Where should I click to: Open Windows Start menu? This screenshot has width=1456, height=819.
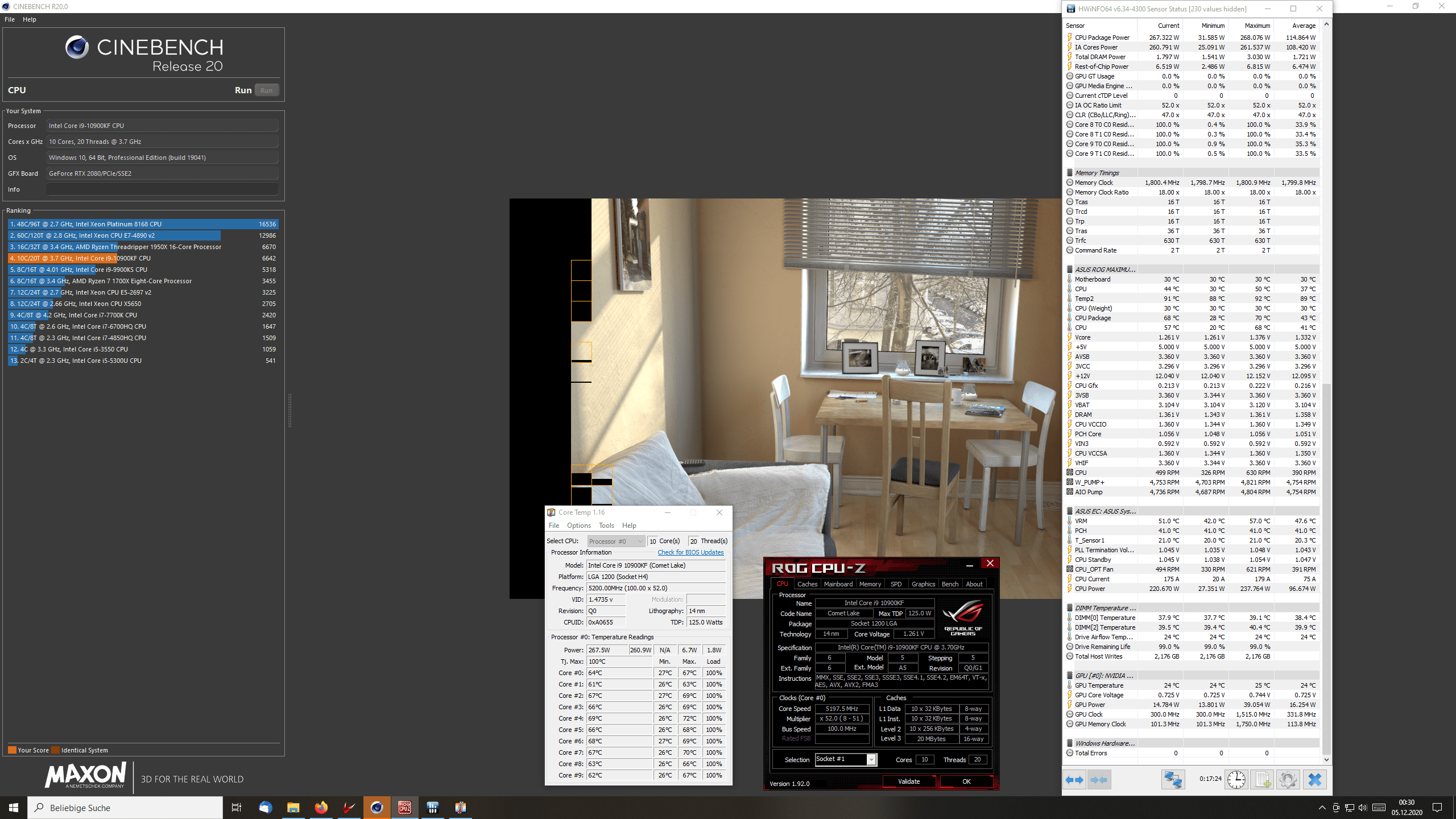pyautogui.click(x=14, y=808)
